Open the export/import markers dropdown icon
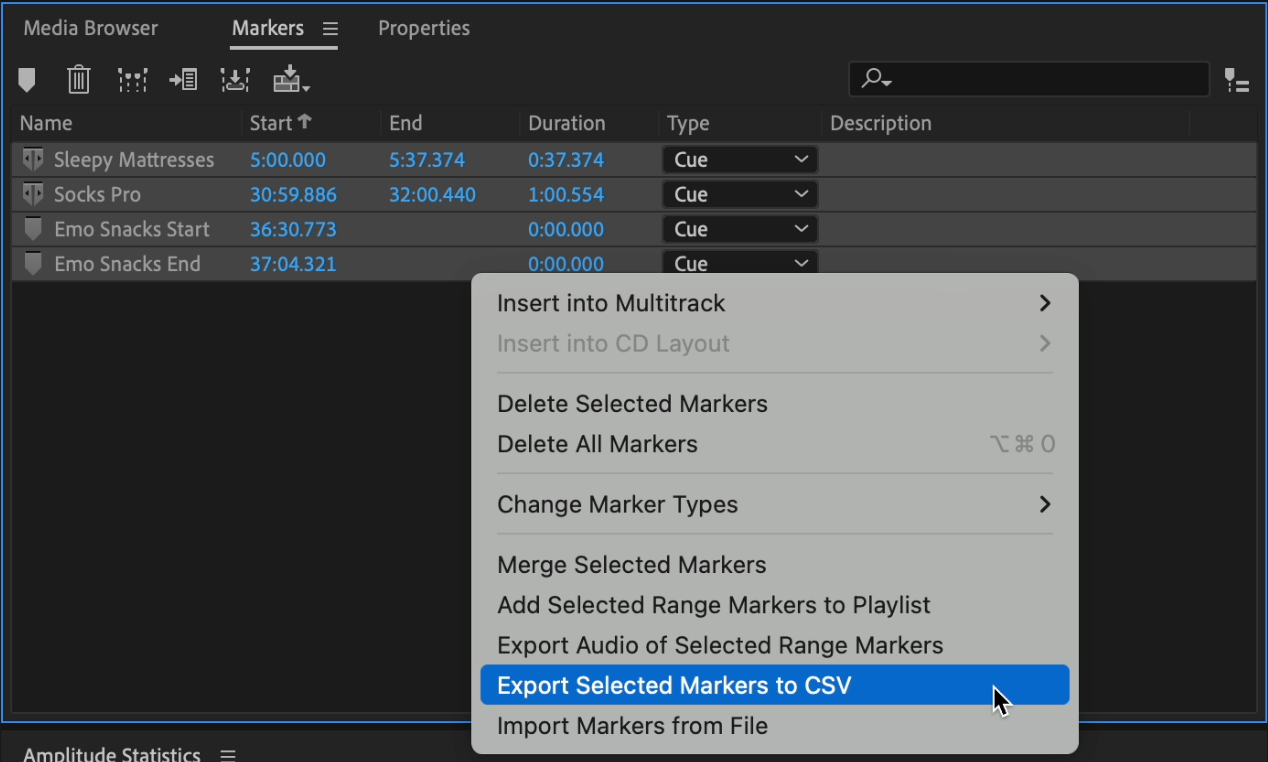The width and height of the screenshot is (1268, 762). 291,79
